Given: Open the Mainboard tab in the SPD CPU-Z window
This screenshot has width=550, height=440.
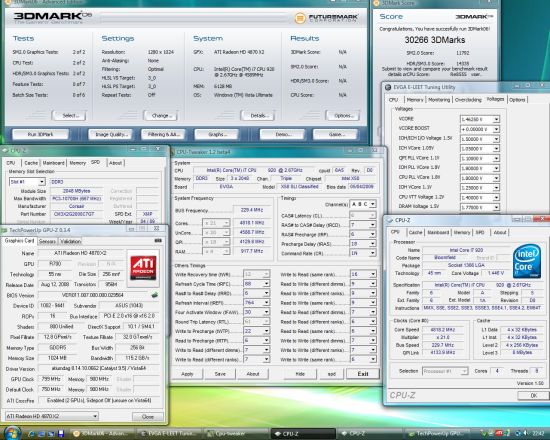Looking at the screenshot, I should (54, 163).
